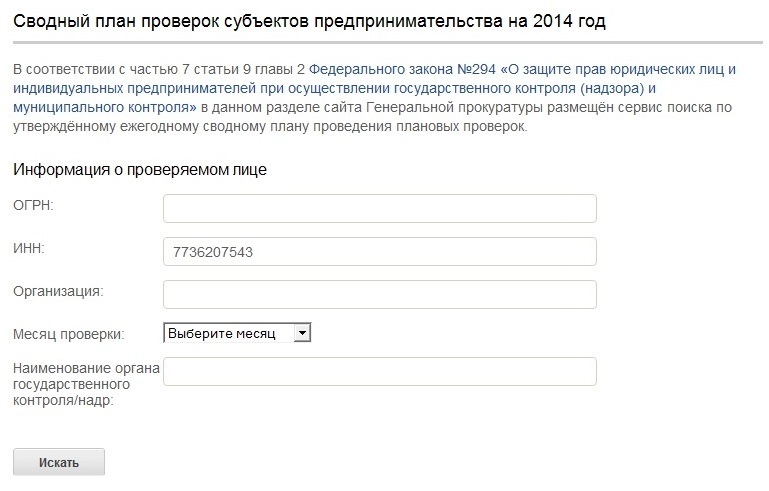The width and height of the screenshot is (769, 491).
Task: Select the Организация label
Action: point(58,290)
